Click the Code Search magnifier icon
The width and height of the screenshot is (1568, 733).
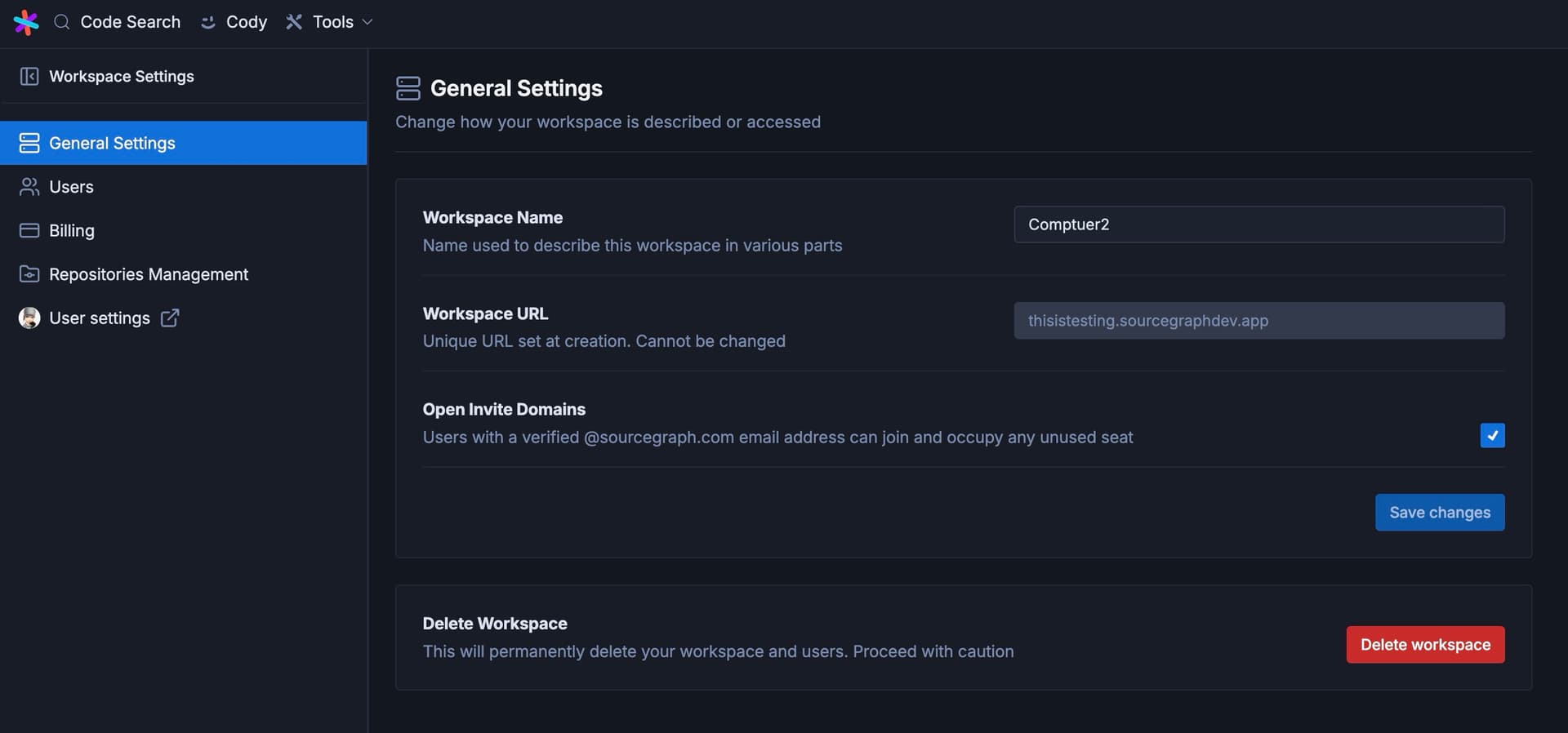62,22
